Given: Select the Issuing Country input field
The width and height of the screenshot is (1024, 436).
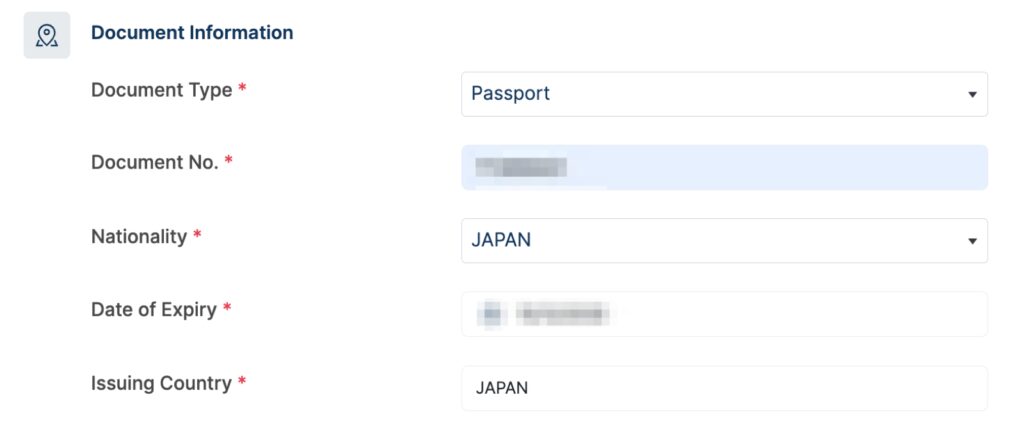Looking at the screenshot, I should tap(724, 388).
